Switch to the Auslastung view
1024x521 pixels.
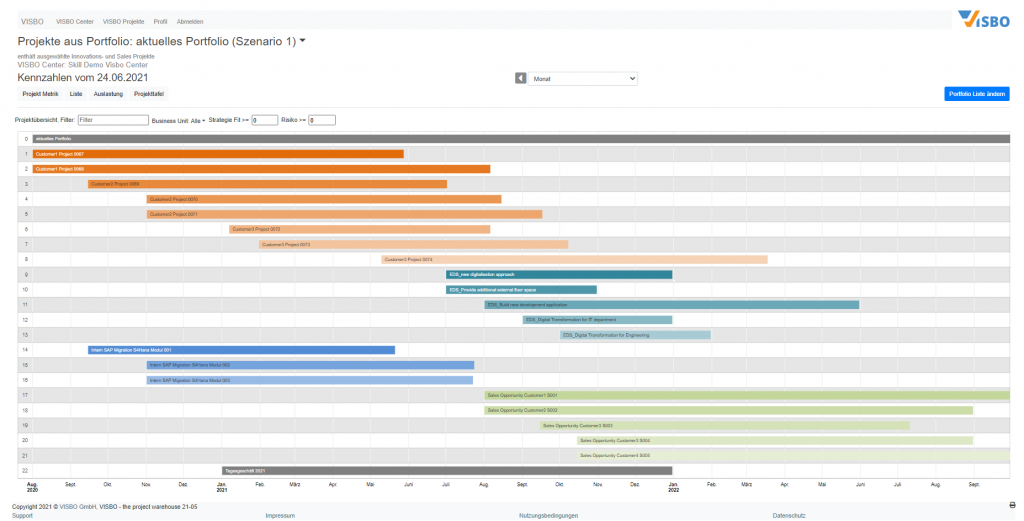(108, 93)
